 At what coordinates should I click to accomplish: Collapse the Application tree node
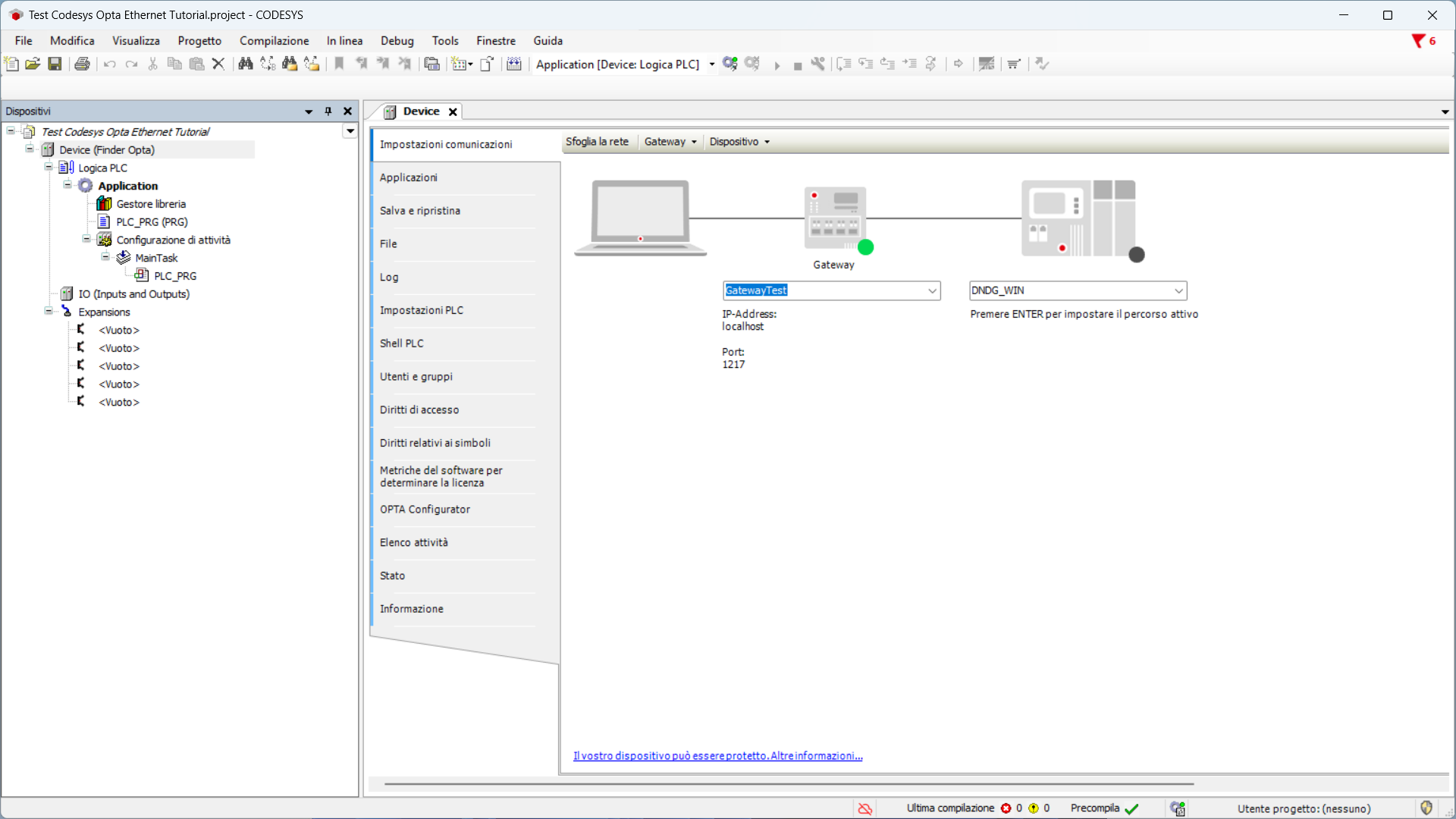click(x=67, y=185)
